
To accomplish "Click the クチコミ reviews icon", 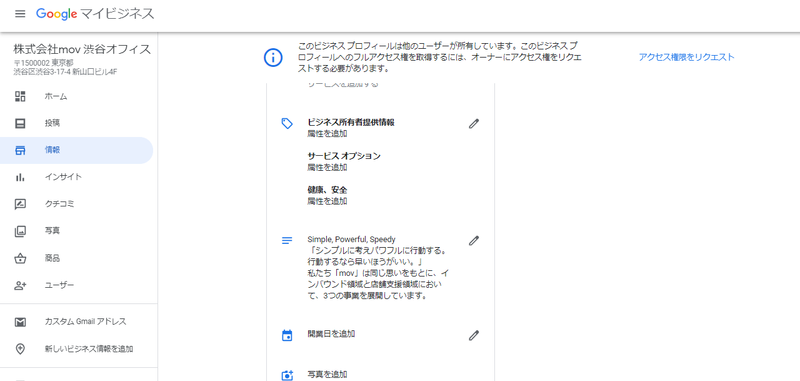I will pyautogui.click(x=20, y=204).
